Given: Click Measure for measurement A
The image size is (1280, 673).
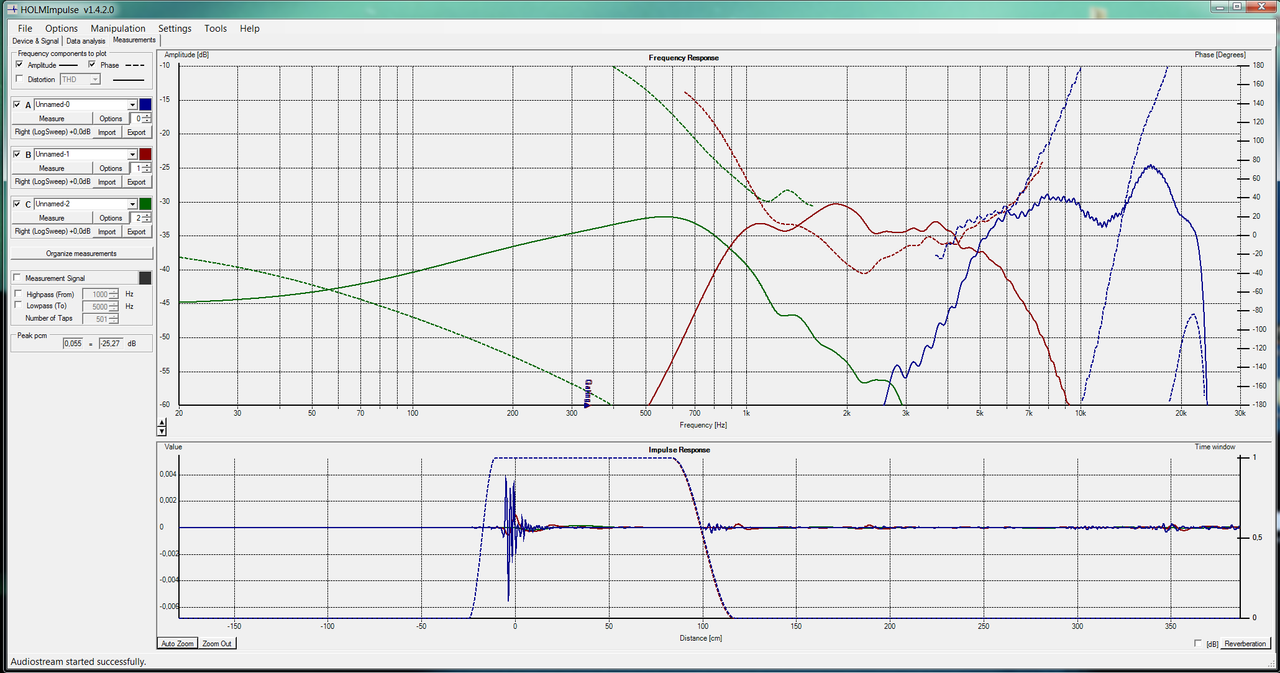Looking at the screenshot, I should (x=52, y=118).
